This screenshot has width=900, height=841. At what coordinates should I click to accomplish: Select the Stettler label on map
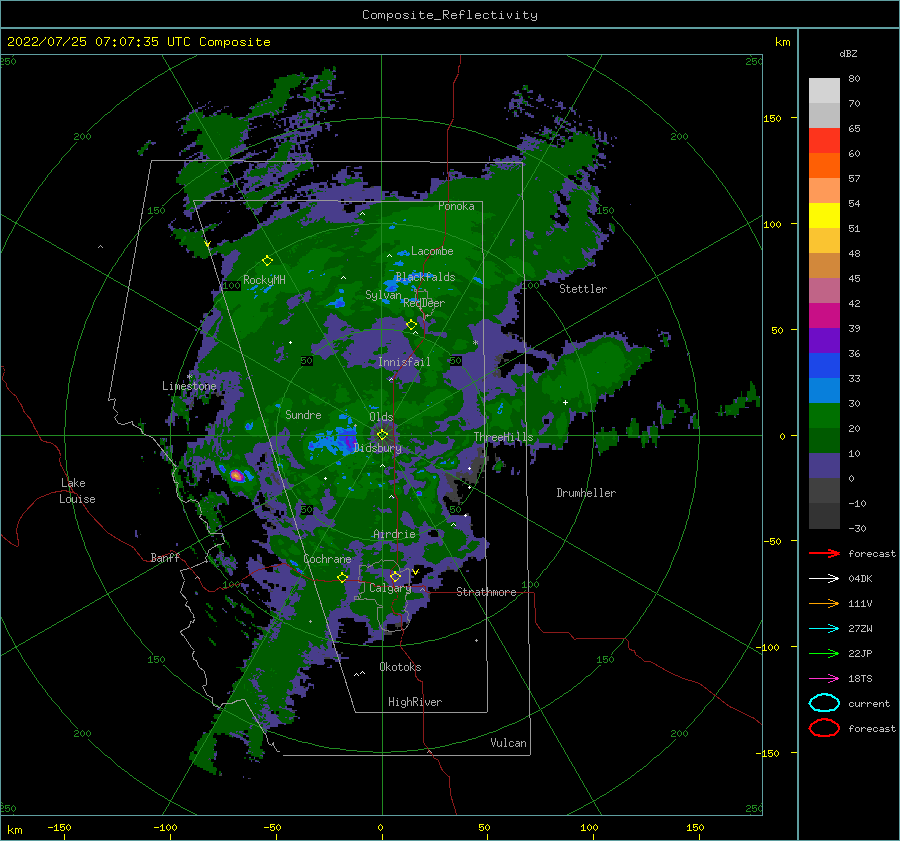coord(583,289)
